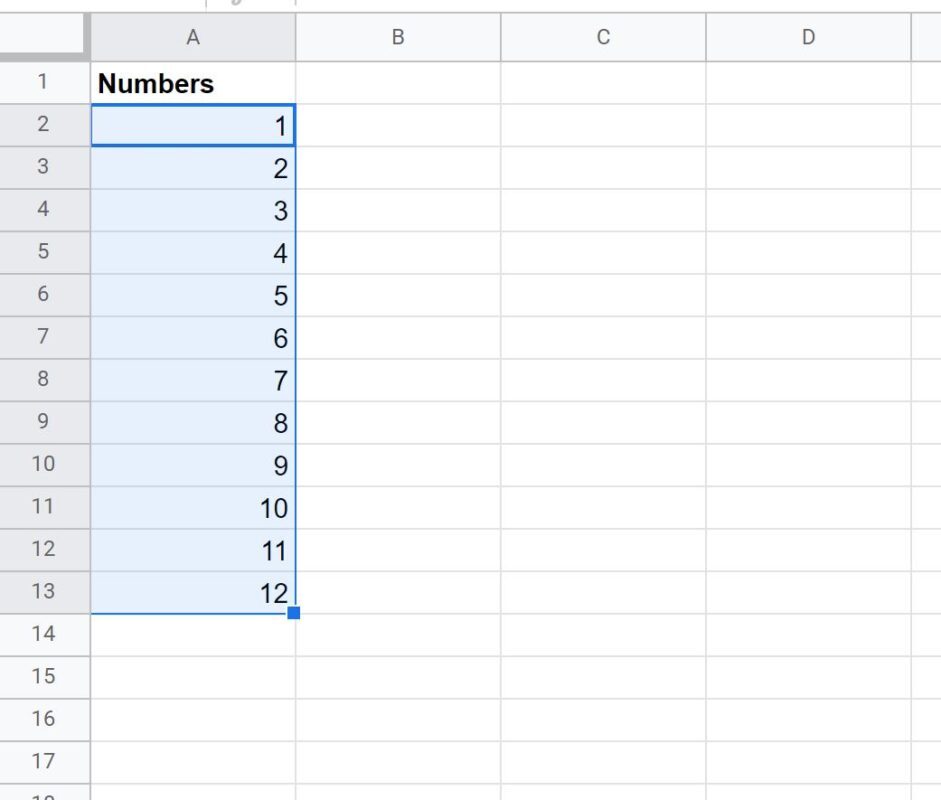This screenshot has width=941, height=800.
Task: Click empty cell B1
Action: (398, 83)
